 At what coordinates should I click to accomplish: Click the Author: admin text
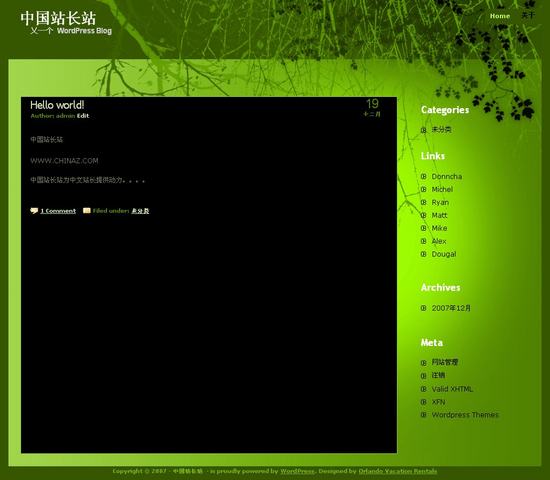click(53, 116)
